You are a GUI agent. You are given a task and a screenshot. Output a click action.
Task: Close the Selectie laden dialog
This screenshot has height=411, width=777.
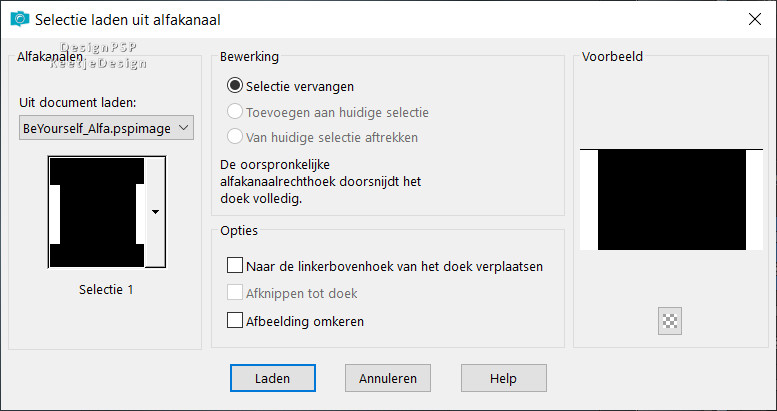[x=752, y=18]
